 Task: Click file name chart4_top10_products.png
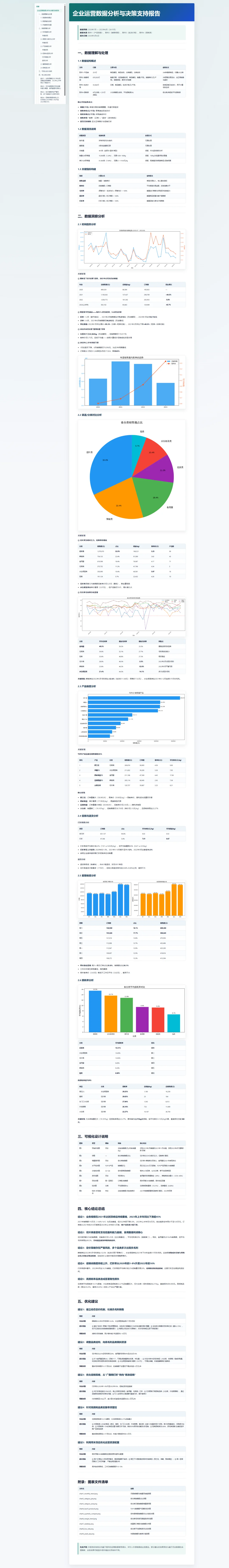pyautogui.click(x=89, y=1509)
